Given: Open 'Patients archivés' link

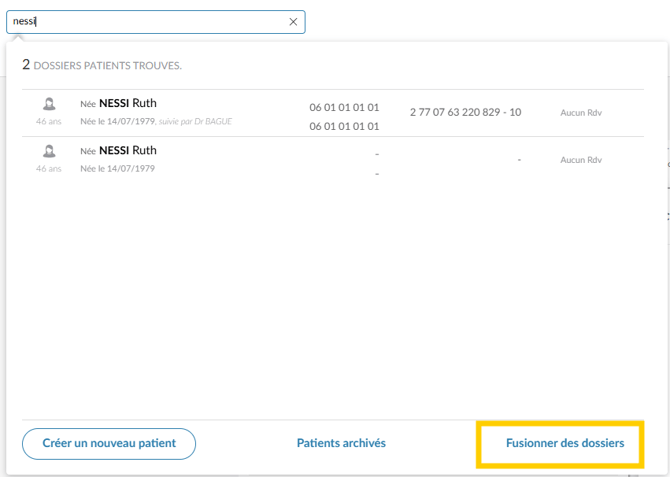Looking at the screenshot, I should point(341,443).
